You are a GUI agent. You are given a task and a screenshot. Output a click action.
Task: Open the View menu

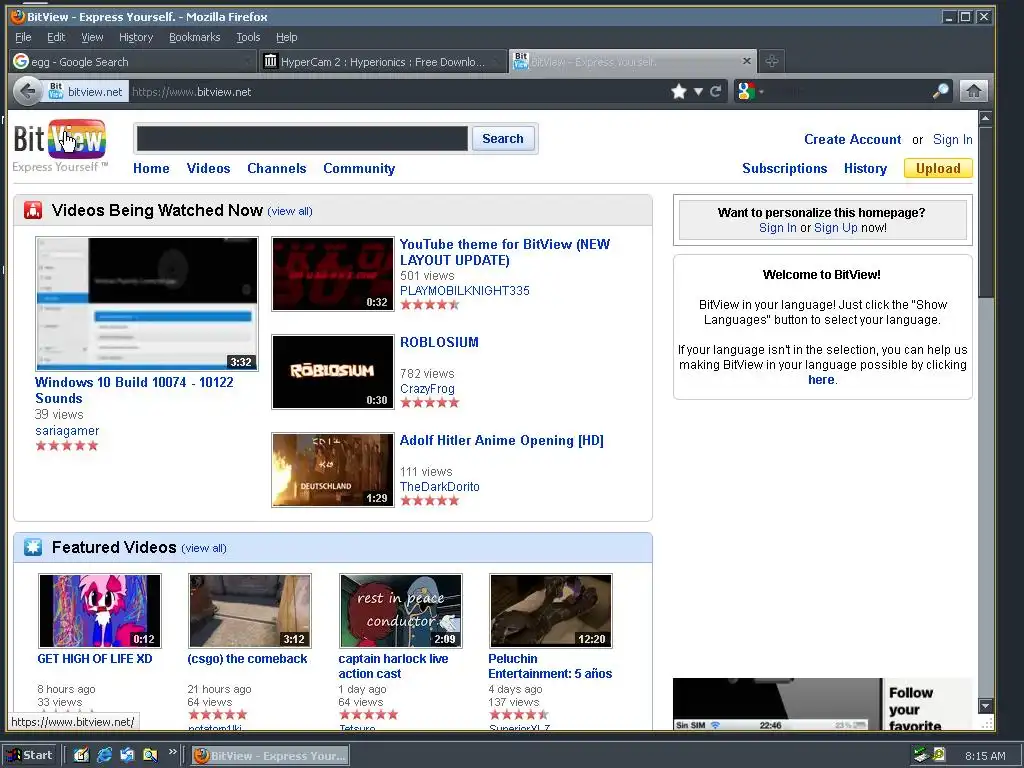(92, 37)
